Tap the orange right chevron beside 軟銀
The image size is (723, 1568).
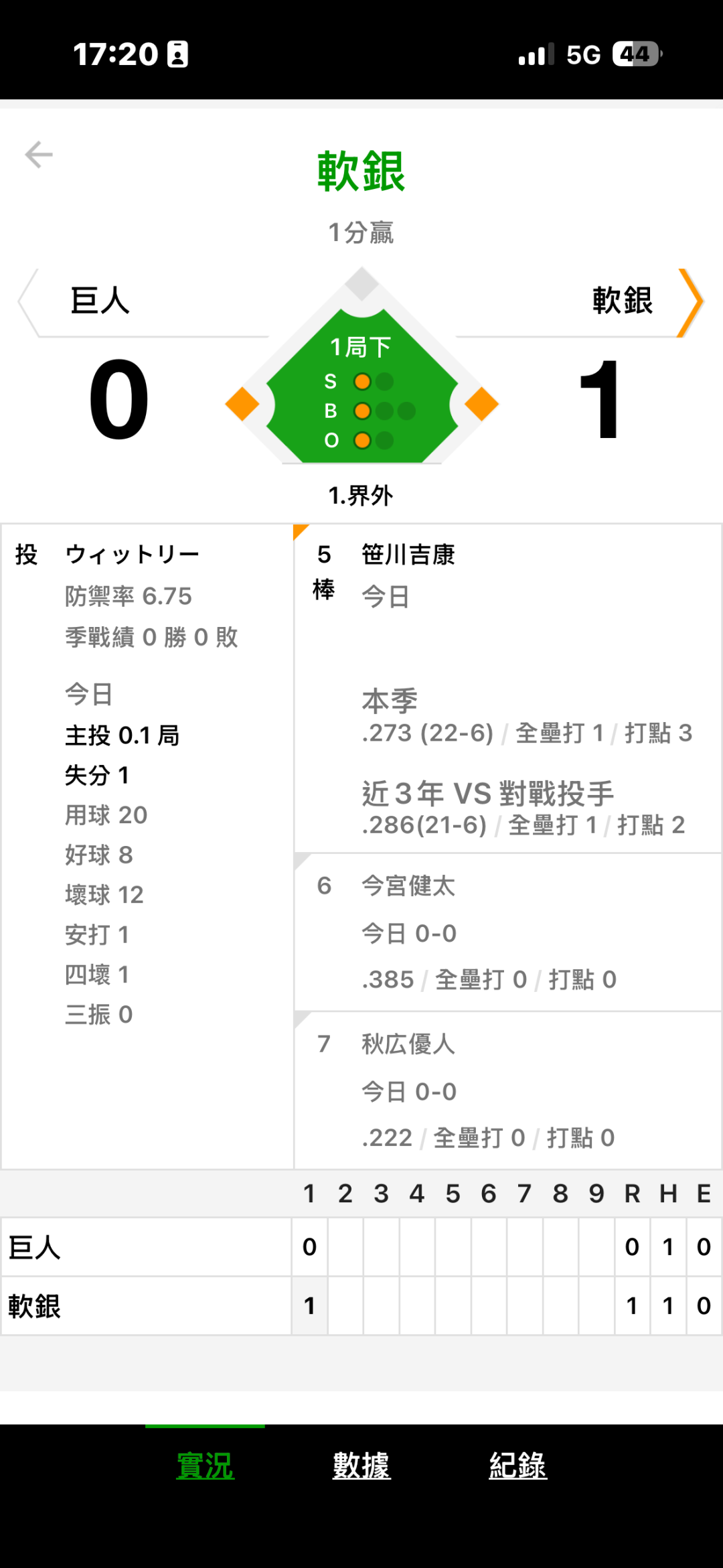tap(691, 303)
